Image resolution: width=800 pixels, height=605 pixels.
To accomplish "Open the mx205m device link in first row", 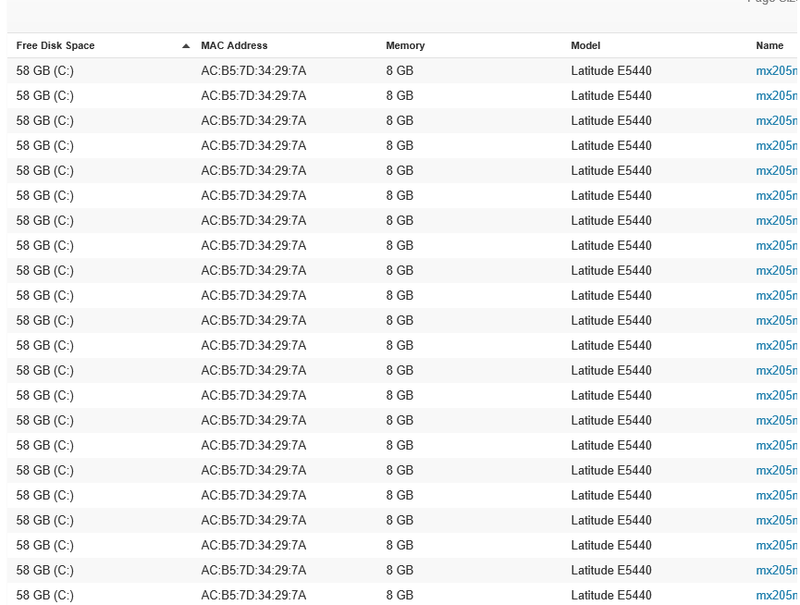I will [775, 71].
